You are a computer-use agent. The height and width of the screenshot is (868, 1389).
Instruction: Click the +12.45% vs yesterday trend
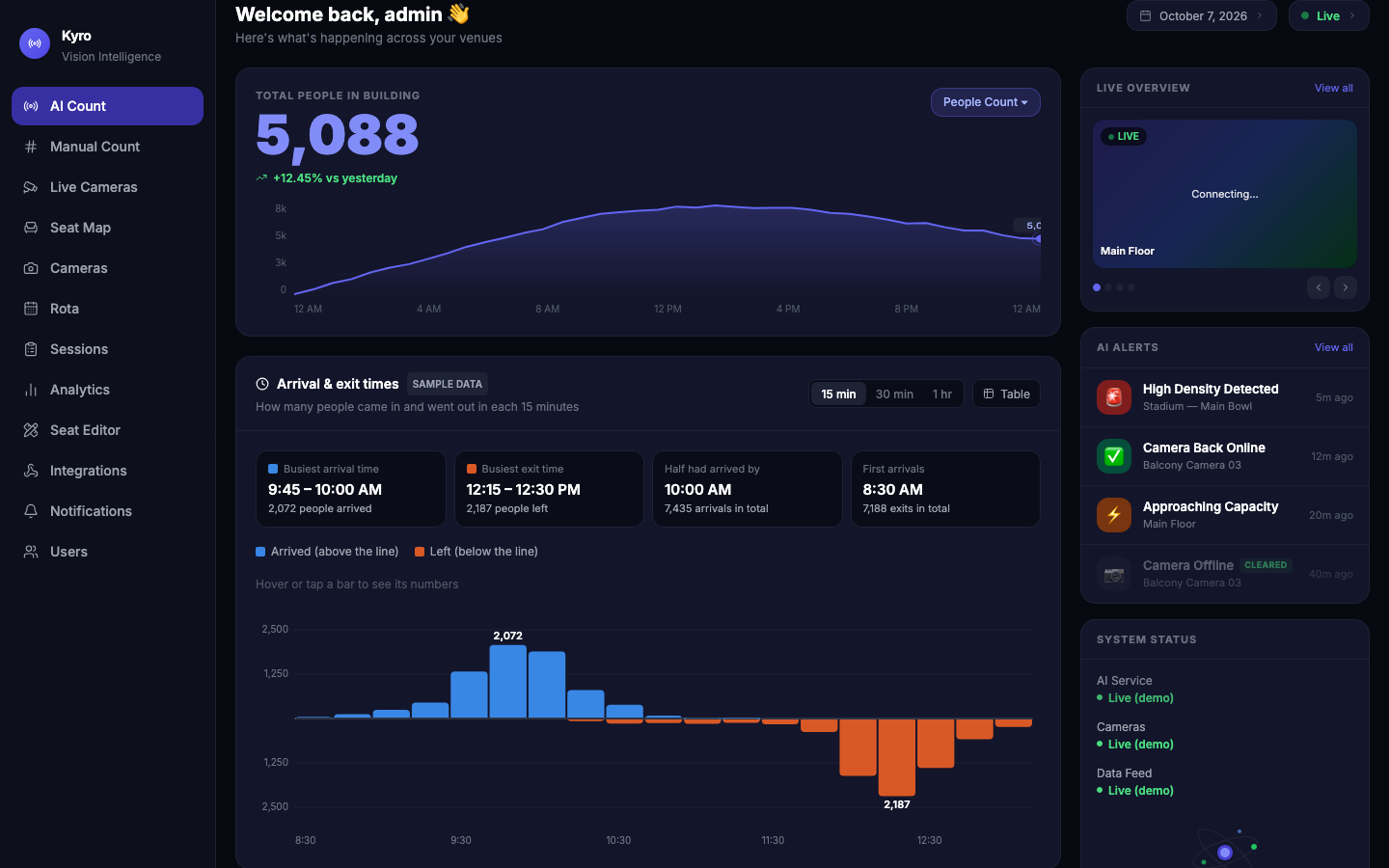(326, 178)
